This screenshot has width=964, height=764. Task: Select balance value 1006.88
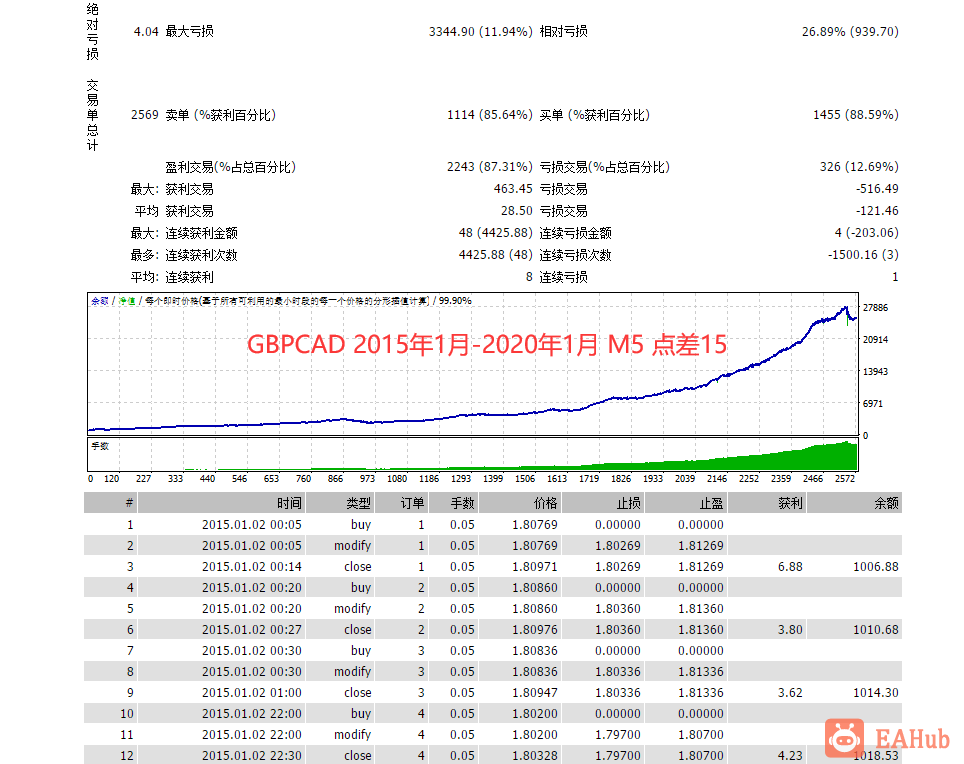(876, 567)
